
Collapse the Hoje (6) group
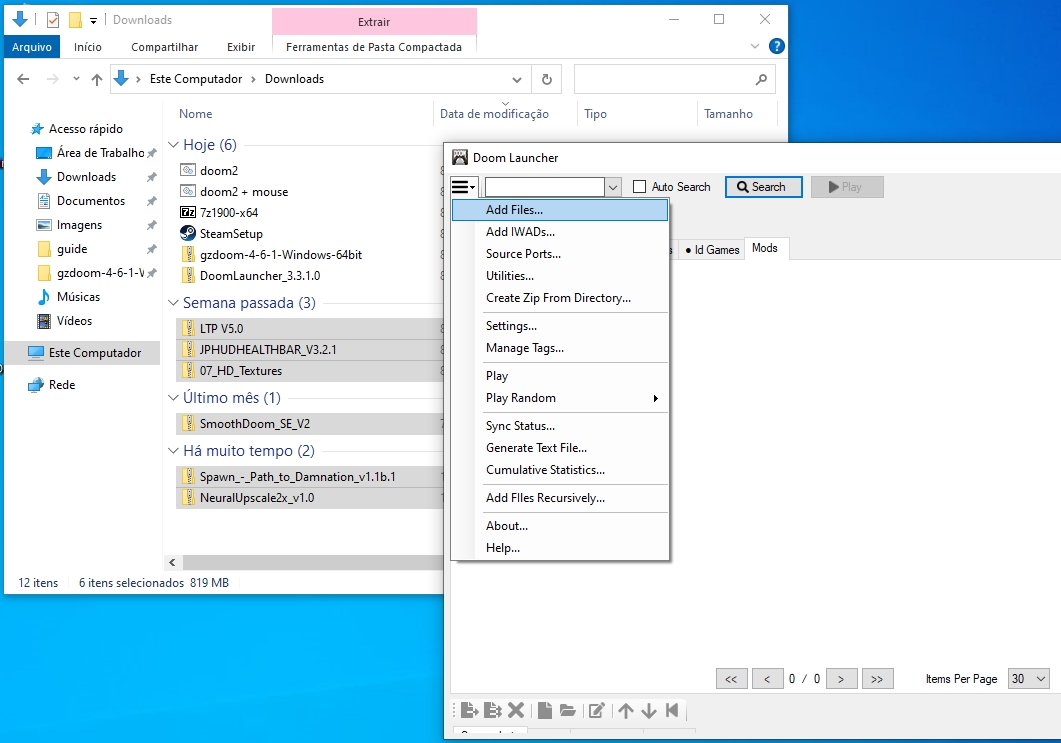click(x=173, y=145)
